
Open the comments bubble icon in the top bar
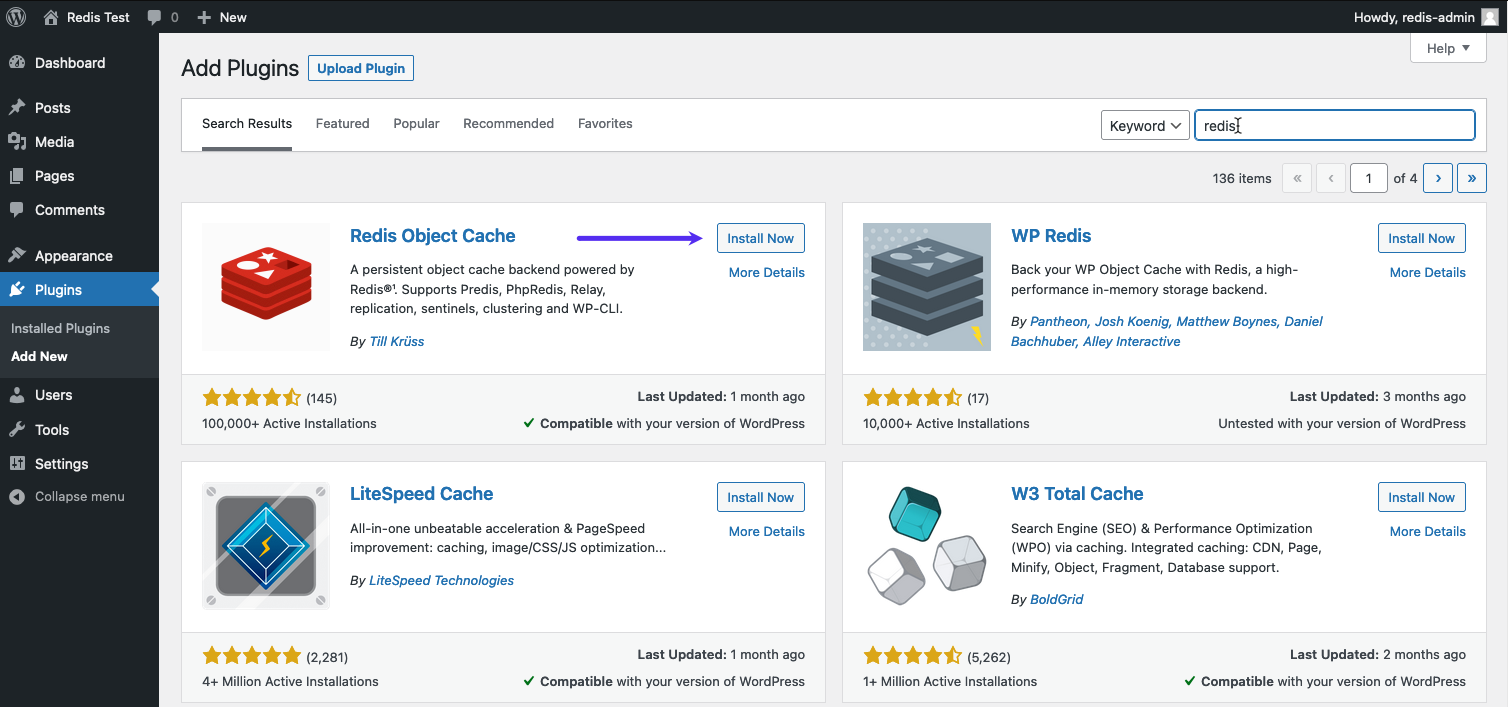coord(155,16)
